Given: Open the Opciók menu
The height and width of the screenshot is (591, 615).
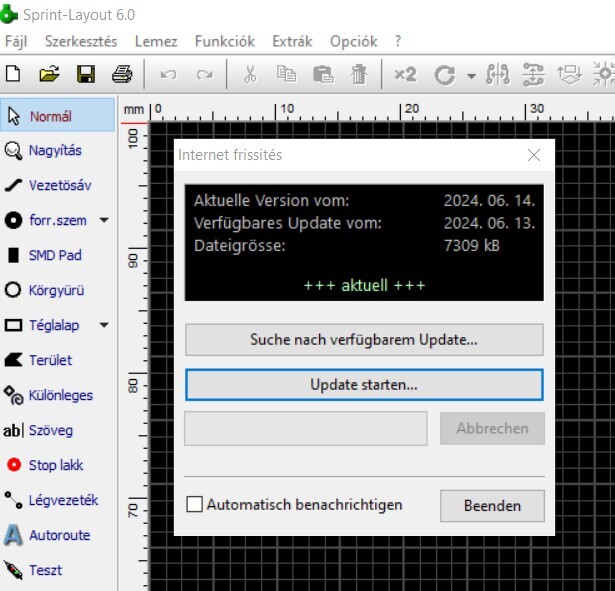Looking at the screenshot, I should [x=353, y=41].
